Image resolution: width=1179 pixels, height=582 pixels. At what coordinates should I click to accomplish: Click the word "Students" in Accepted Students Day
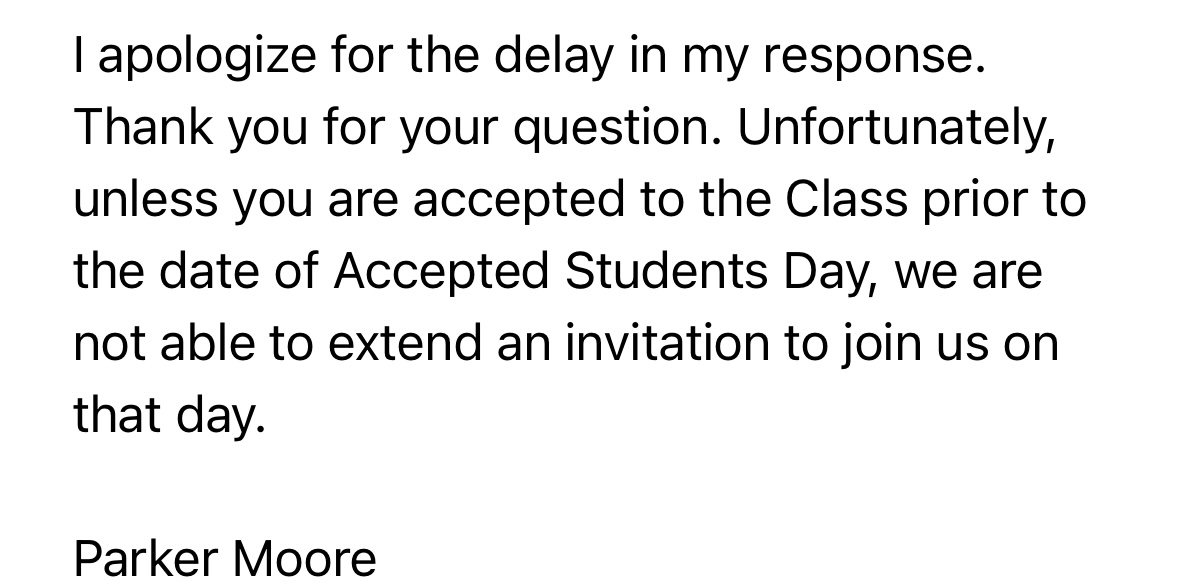tap(666, 271)
